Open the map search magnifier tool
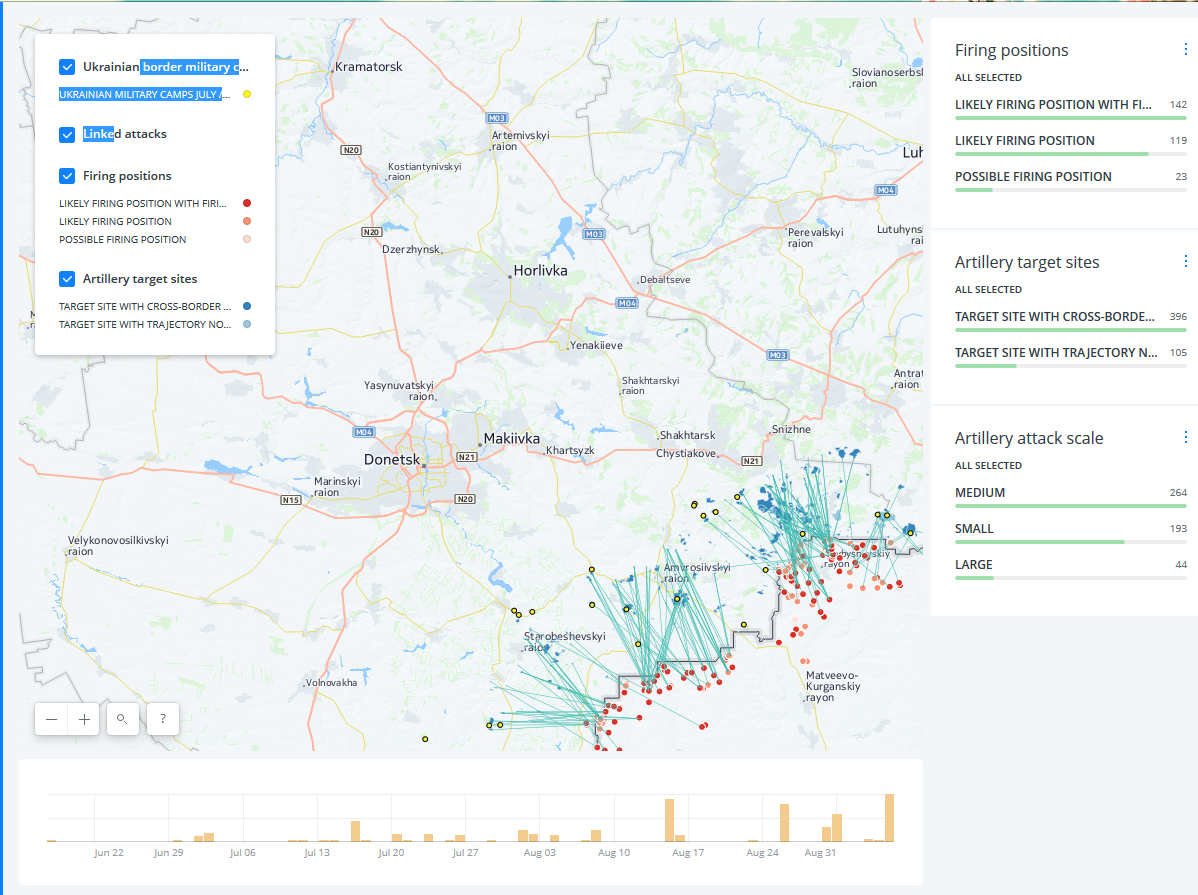Image resolution: width=1198 pixels, height=895 pixels. click(x=122, y=719)
